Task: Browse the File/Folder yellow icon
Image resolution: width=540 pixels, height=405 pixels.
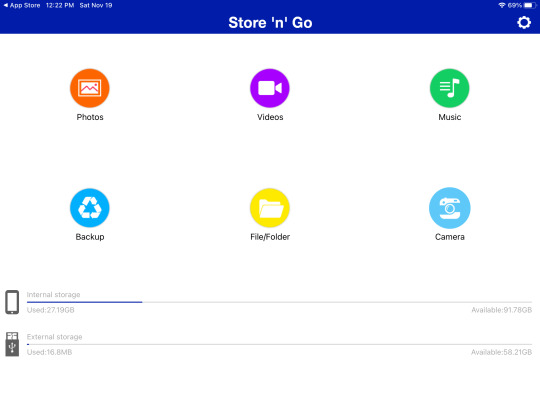Action: tap(270, 208)
